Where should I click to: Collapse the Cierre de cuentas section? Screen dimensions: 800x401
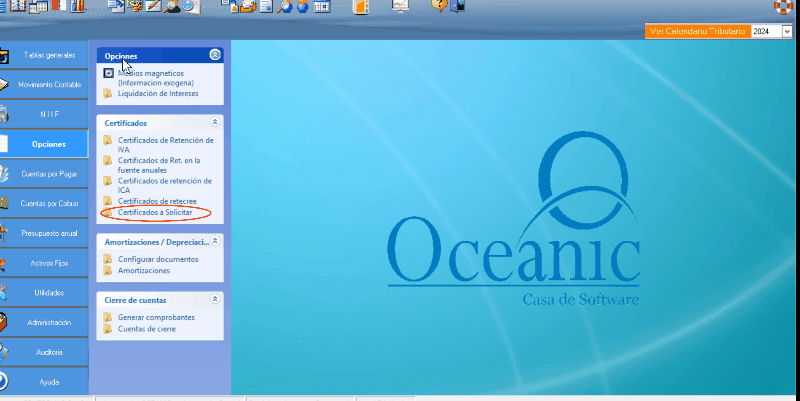(x=215, y=299)
